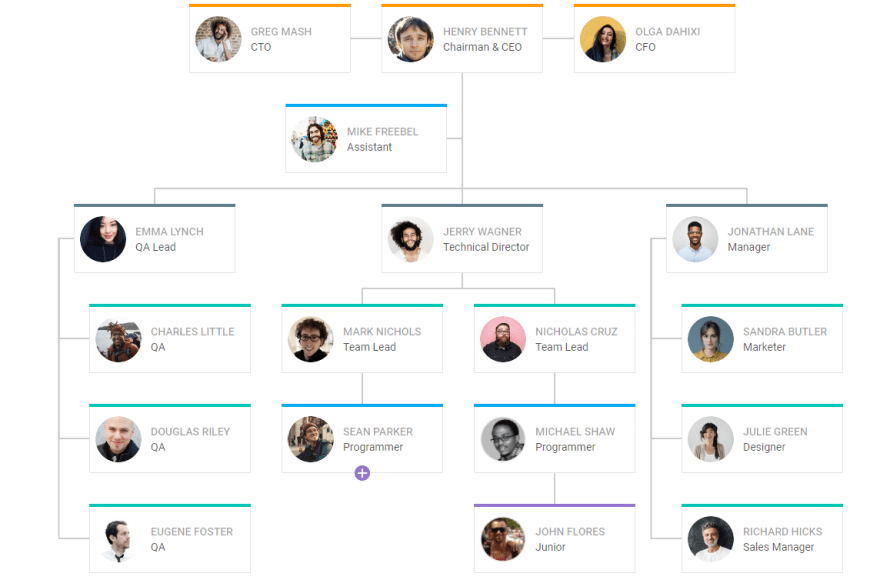Screen dimensions: 880x580
Task: Click Jonathan Lane's avatar image
Action: pos(695,239)
